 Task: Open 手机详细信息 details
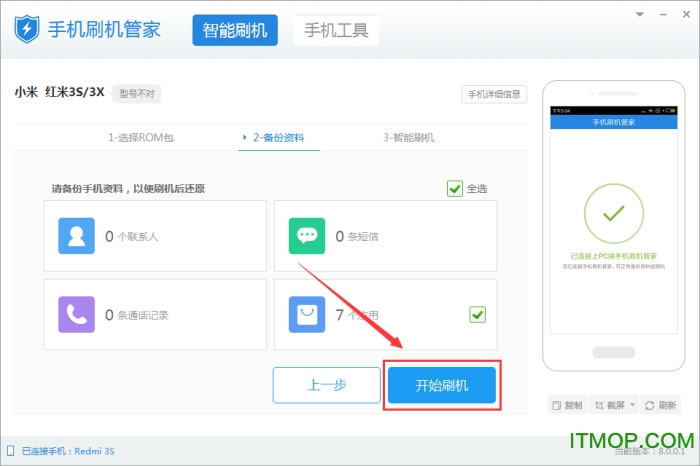point(494,94)
